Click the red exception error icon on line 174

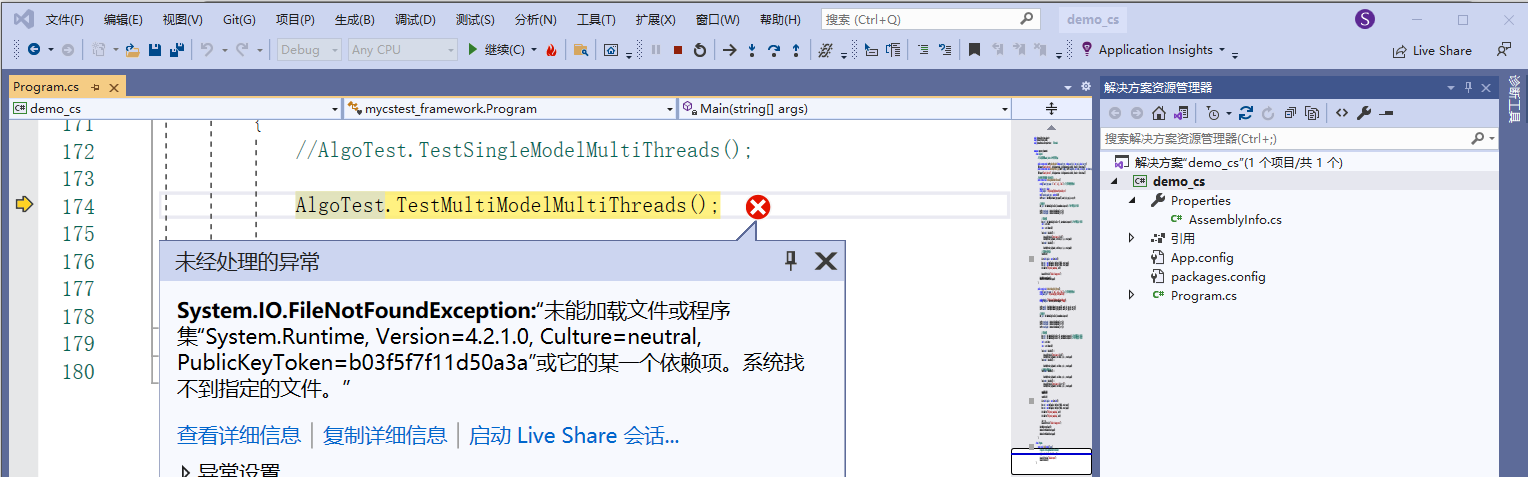click(x=759, y=207)
